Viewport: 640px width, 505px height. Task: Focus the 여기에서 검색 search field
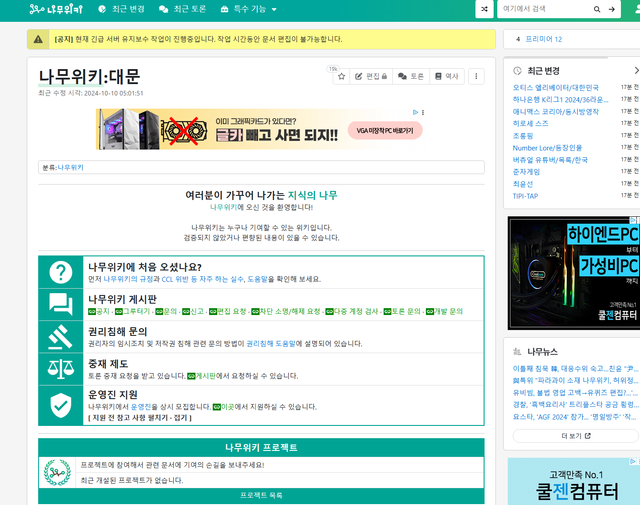click(x=544, y=9)
